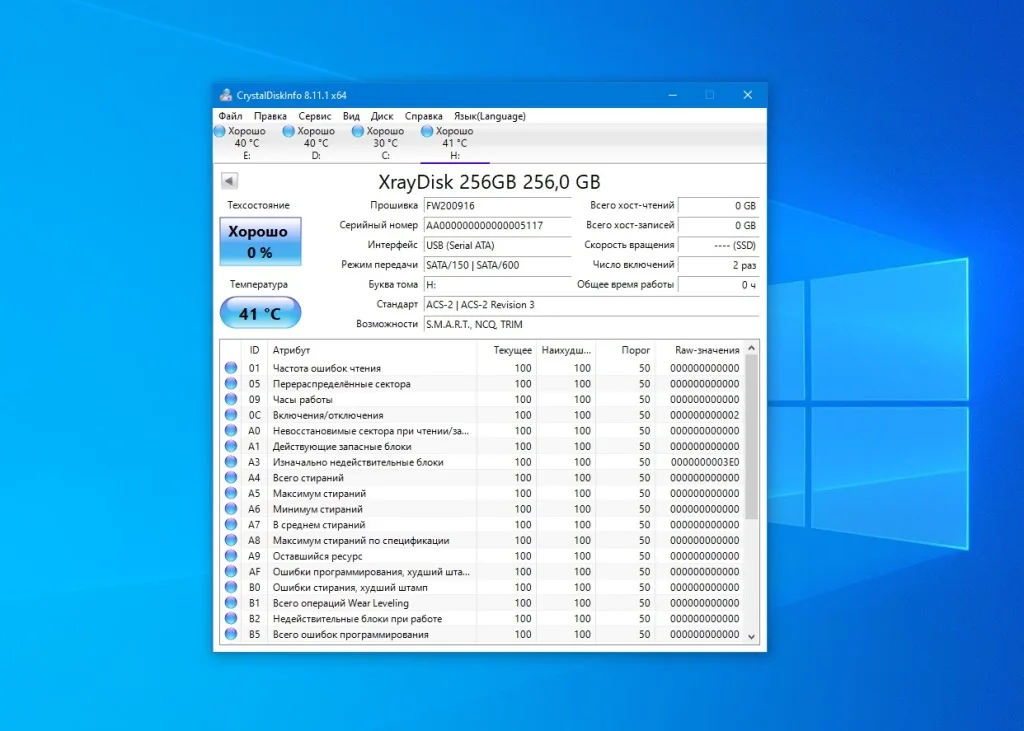Screen dimensions: 1024x731
Task: Click status icon for attribute 01
Action: tap(231, 368)
